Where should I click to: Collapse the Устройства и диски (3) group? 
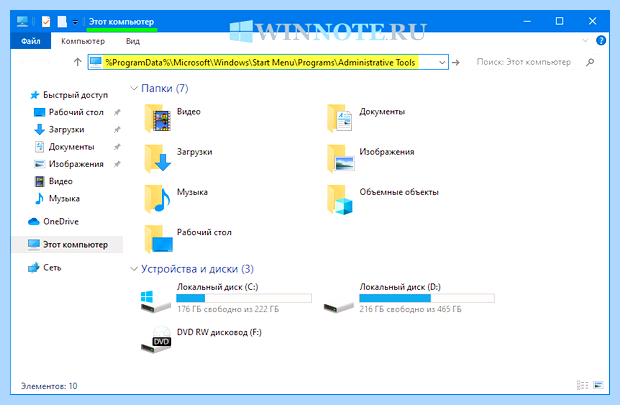[134, 269]
